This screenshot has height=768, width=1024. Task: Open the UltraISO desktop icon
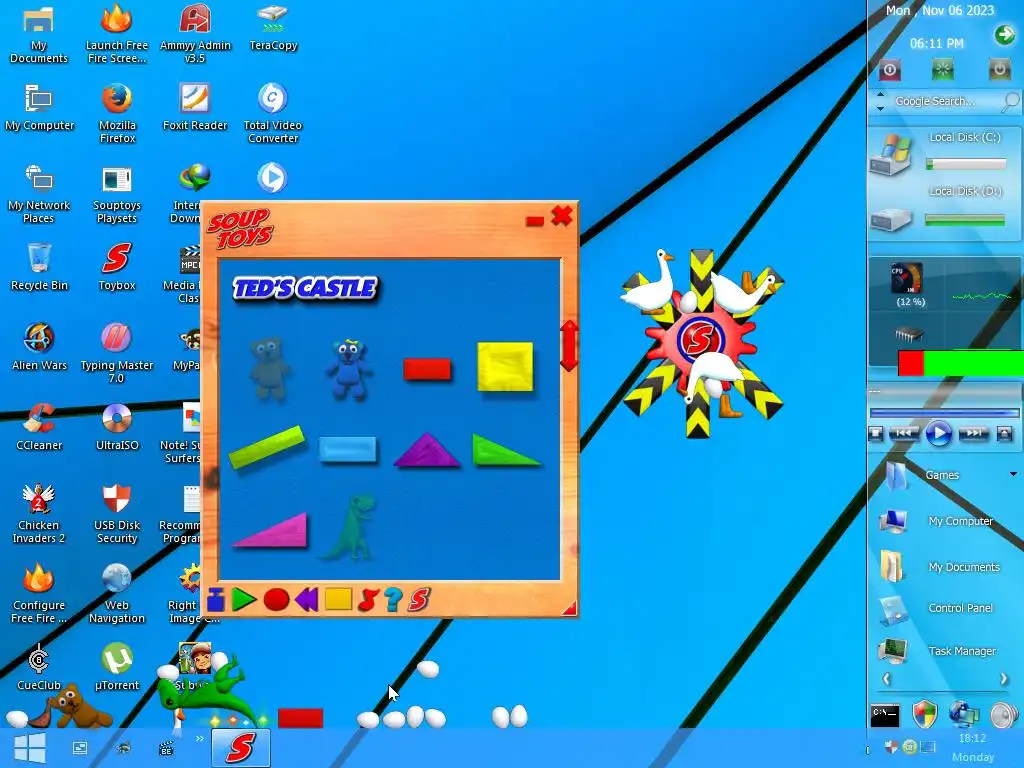tap(117, 426)
